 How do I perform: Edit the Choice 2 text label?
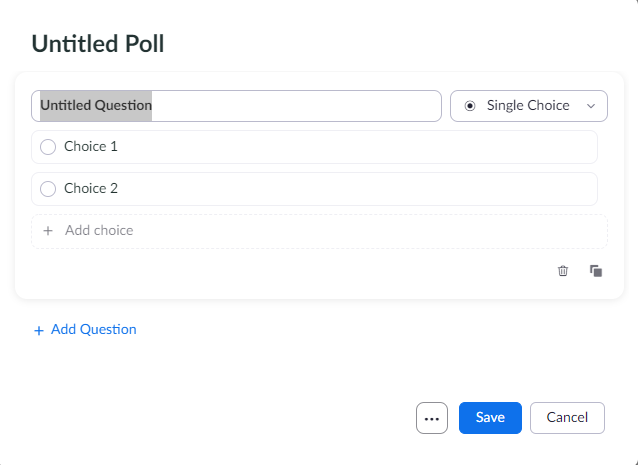tap(91, 189)
